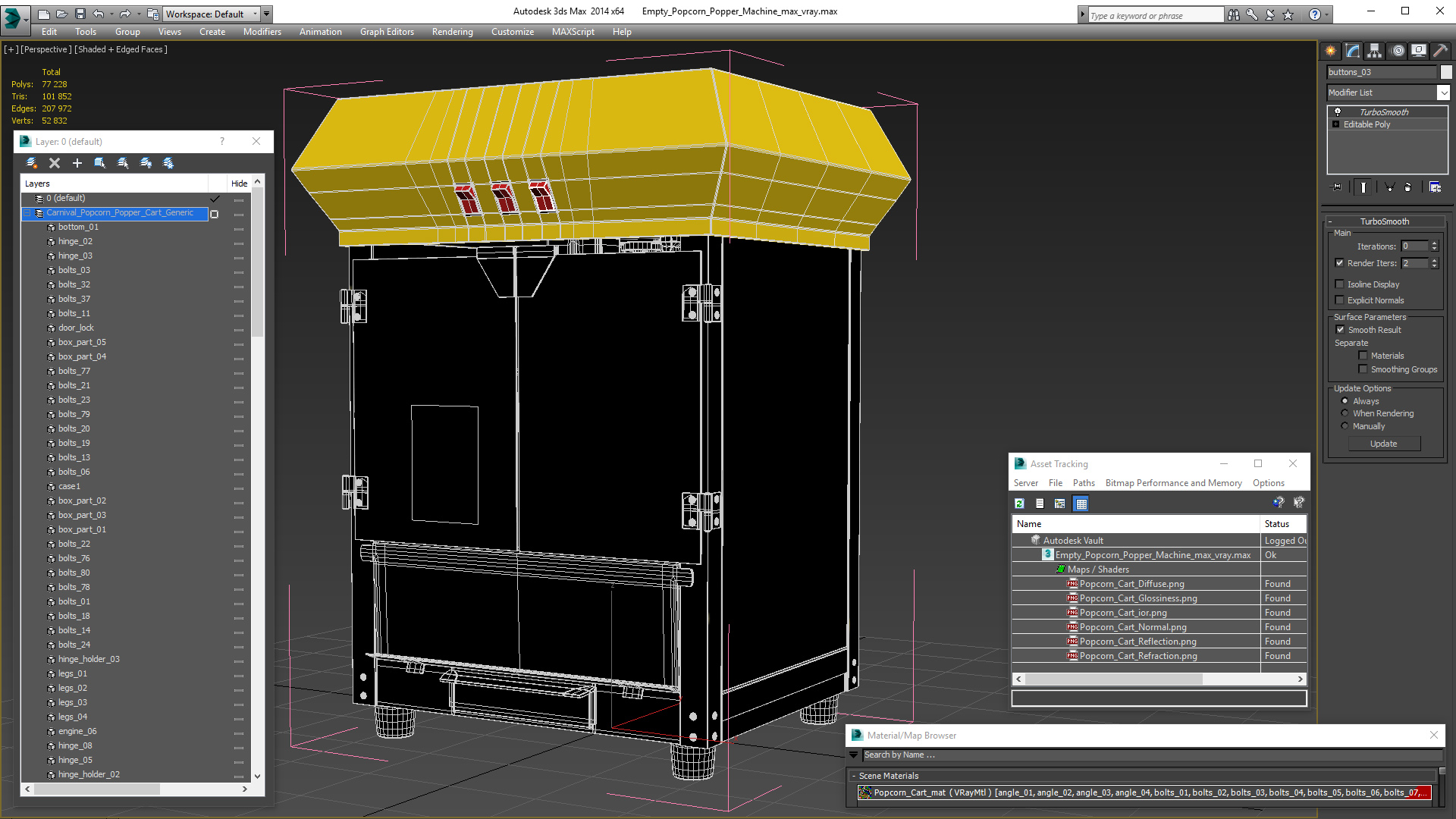Open the Motion command panel tab
Image resolution: width=1456 pixels, height=819 pixels.
tap(1398, 51)
